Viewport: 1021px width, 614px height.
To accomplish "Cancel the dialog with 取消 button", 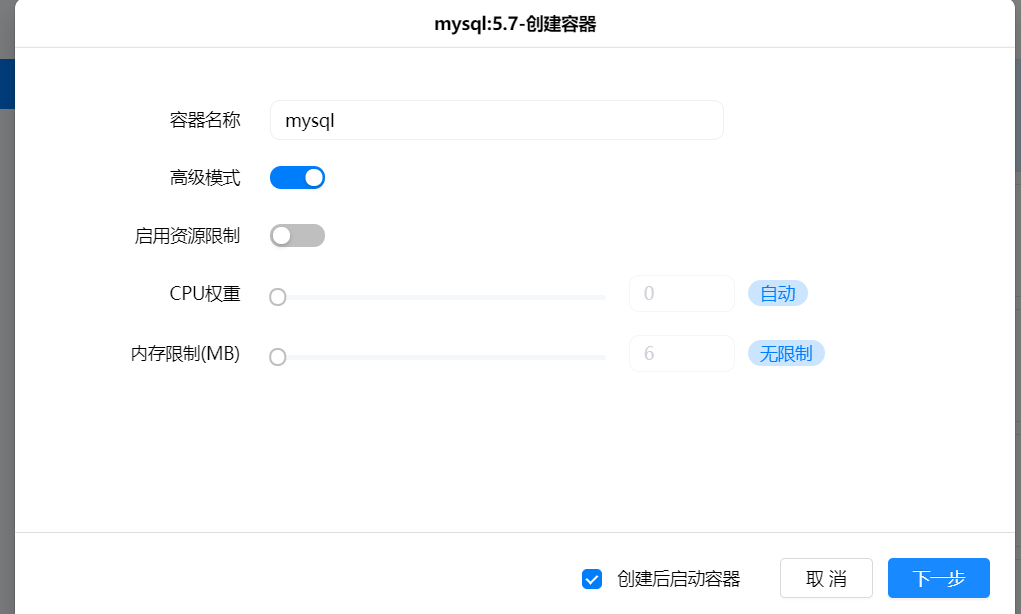I will (826, 578).
